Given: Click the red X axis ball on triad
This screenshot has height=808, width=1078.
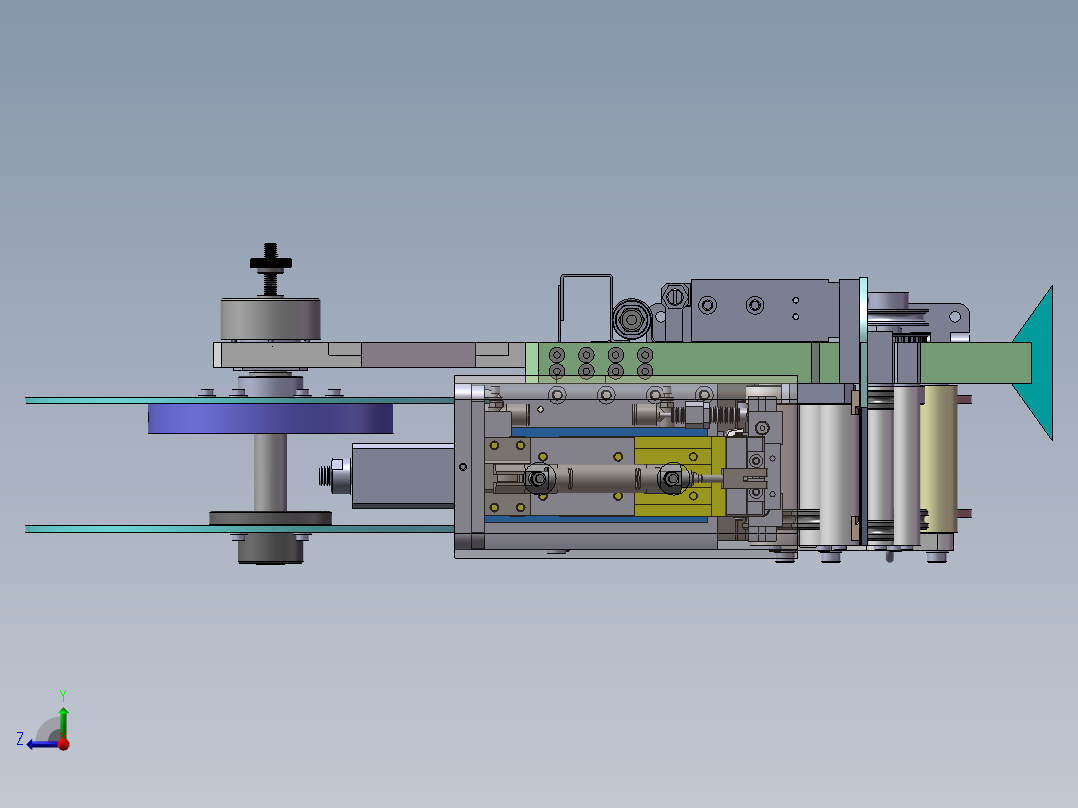Looking at the screenshot, I should tap(64, 744).
